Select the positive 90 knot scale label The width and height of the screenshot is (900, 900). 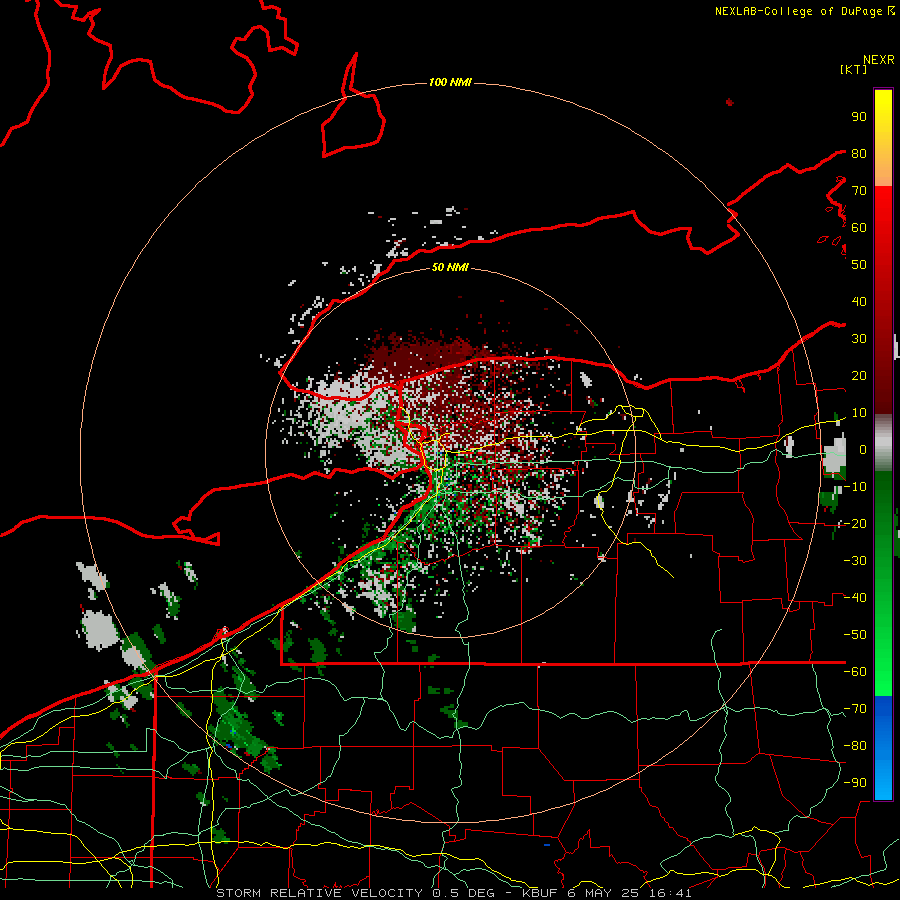pos(859,117)
